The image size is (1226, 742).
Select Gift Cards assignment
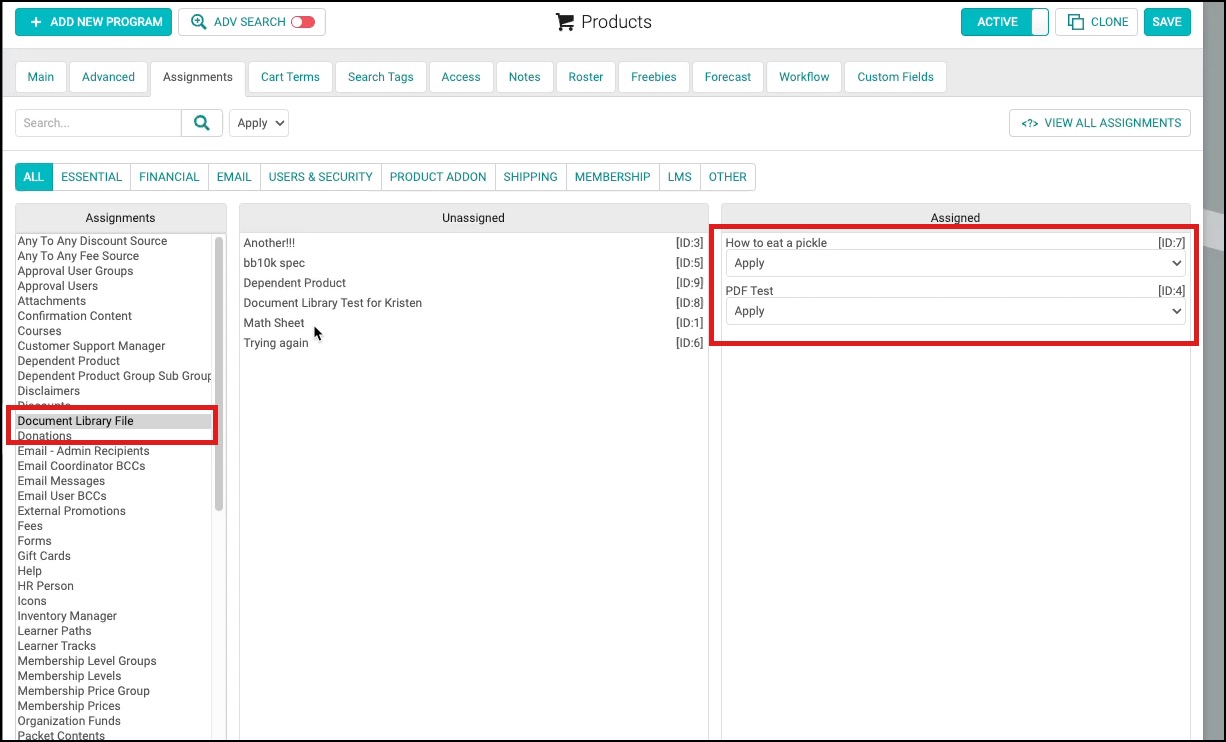pos(44,556)
